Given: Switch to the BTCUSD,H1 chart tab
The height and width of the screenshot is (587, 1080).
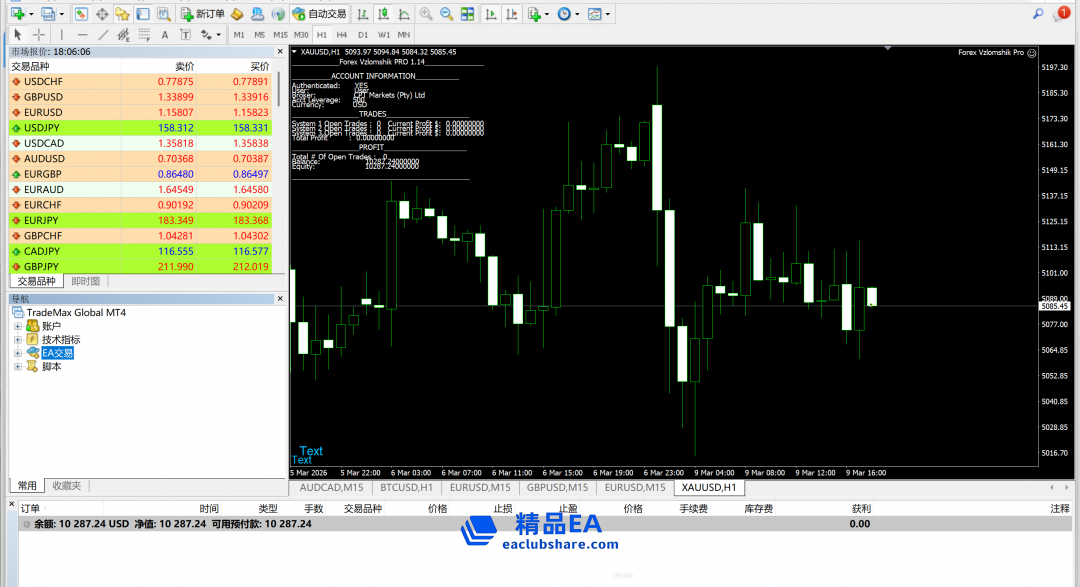Looking at the screenshot, I should pos(406,488).
